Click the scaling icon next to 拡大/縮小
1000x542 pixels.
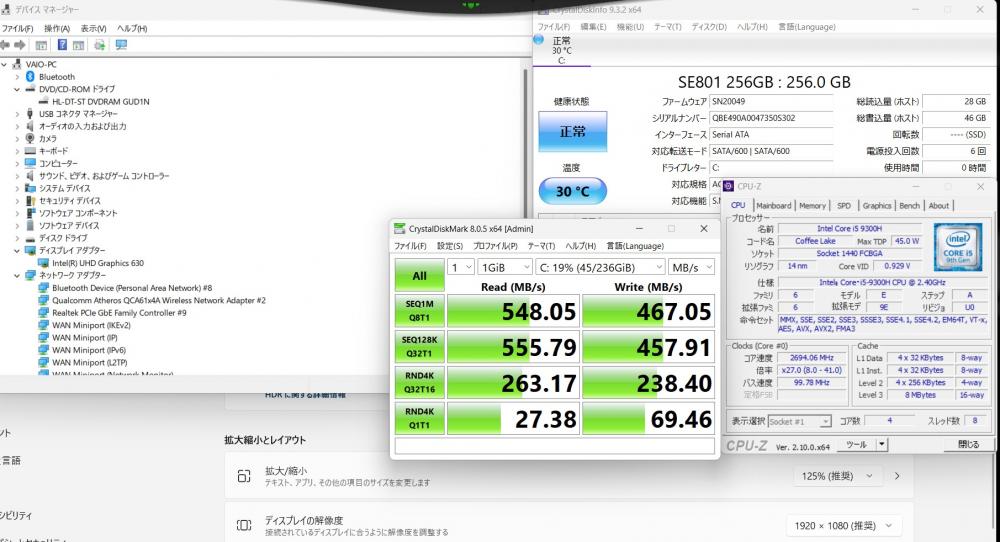click(x=244, y=476)
